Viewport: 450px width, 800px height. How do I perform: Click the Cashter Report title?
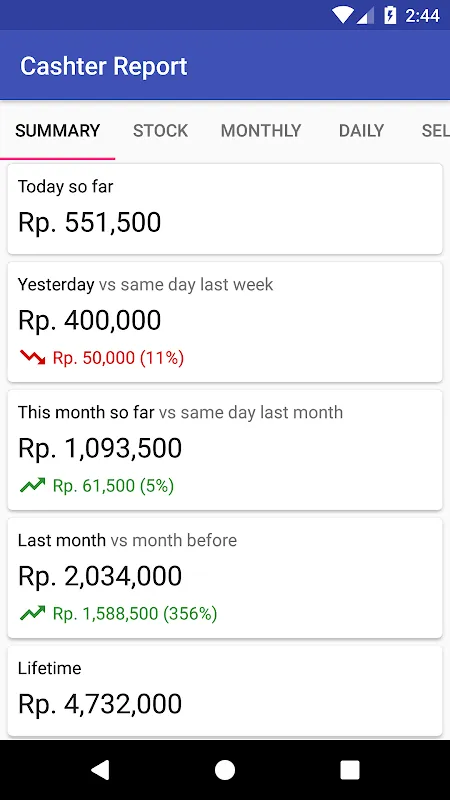pyautogui.click(x=104, y=66)
